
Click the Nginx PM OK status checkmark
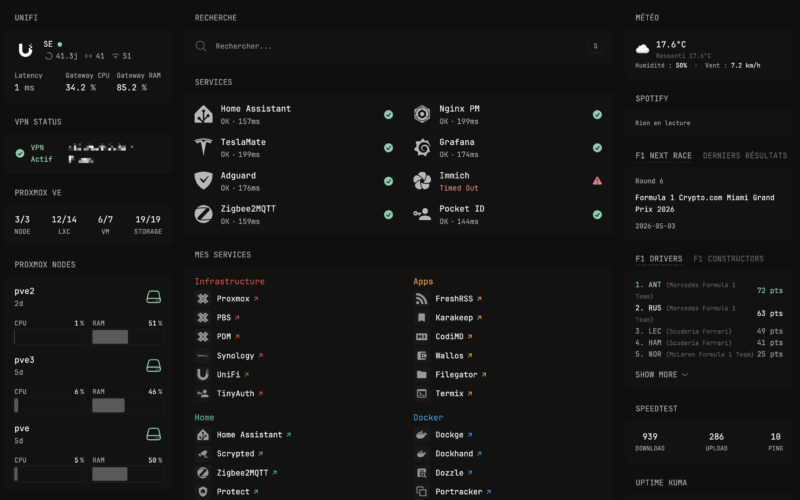click(597, 114)
